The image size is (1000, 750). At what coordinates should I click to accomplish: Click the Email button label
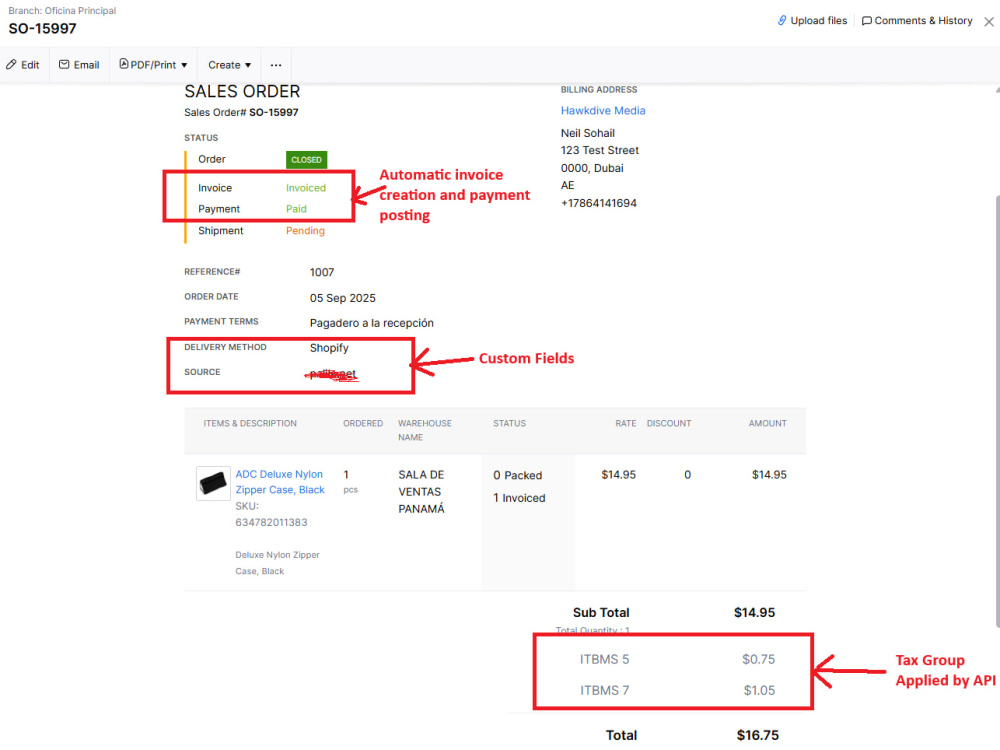86,64
